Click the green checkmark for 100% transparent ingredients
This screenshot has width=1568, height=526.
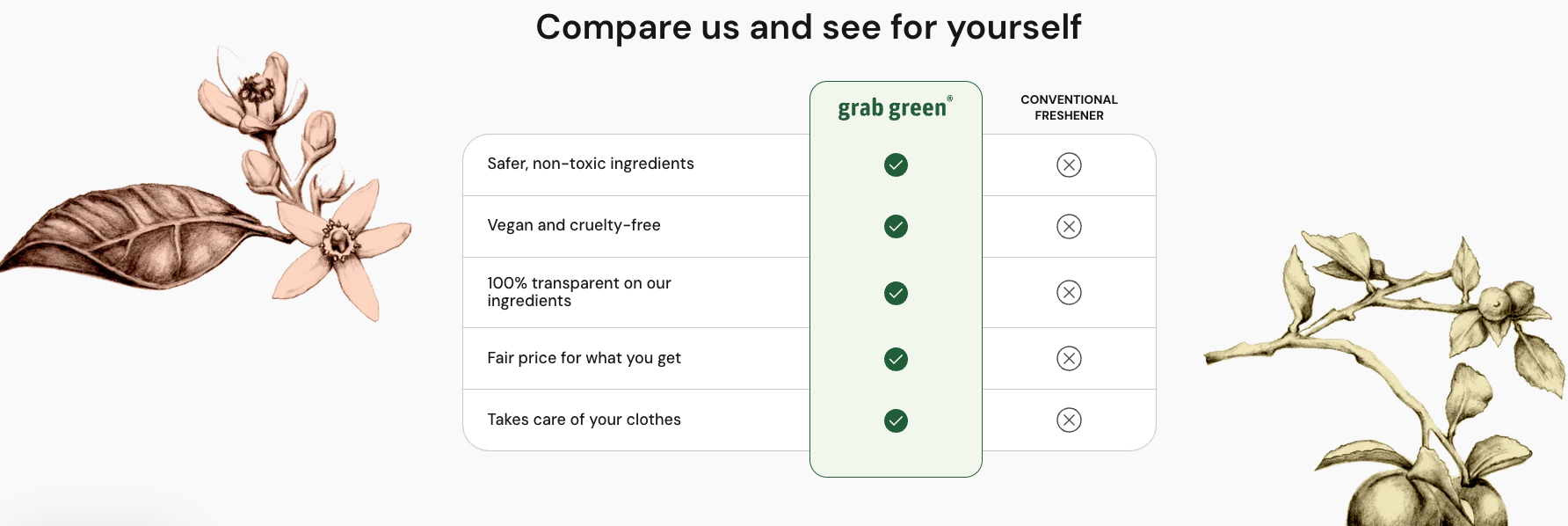[x=896, y=293]
